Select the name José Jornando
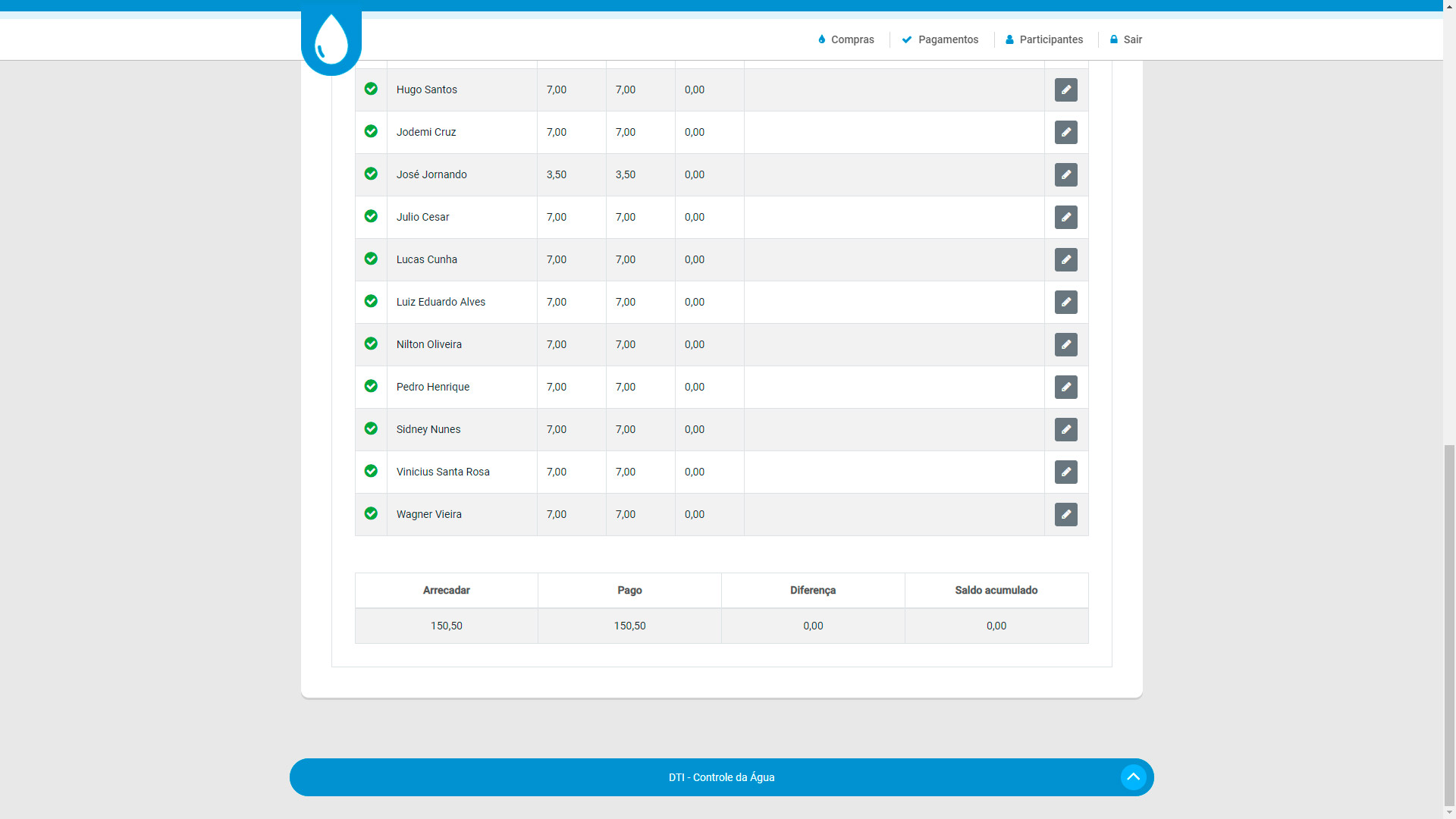1456x819 pixels. [431, 174]
